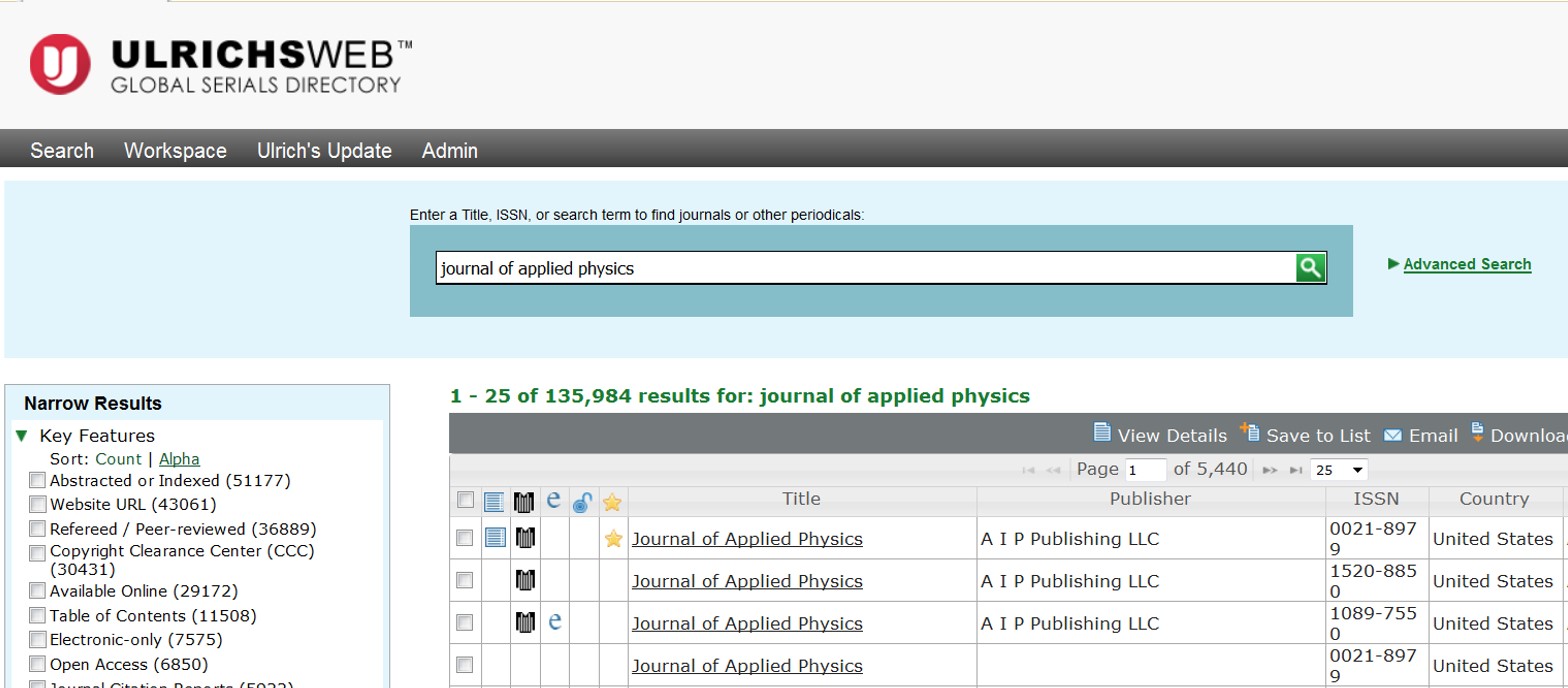The width and height of the screenshot is (1568, 688).
Task: Sort results by the Country column header
Action: 1494,498
